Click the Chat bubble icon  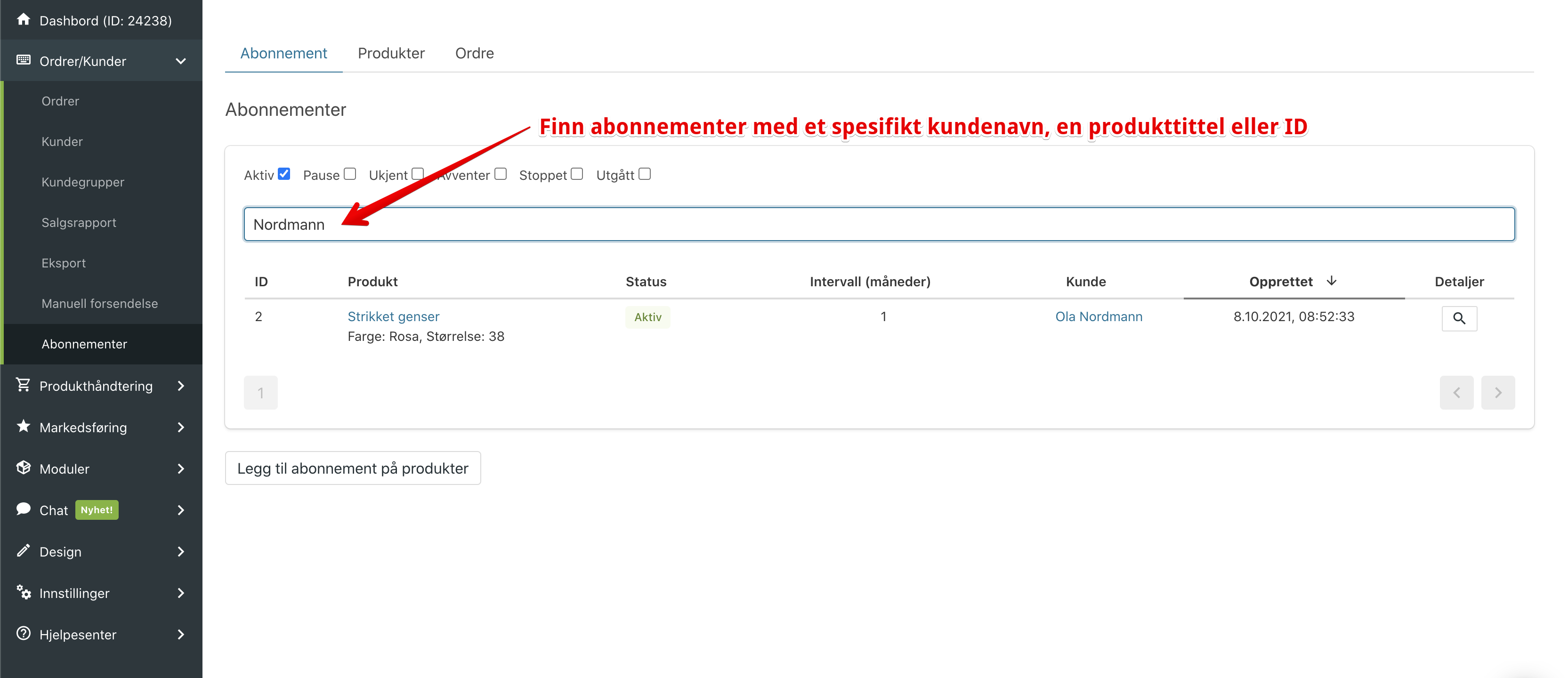[x=23, y=509]
